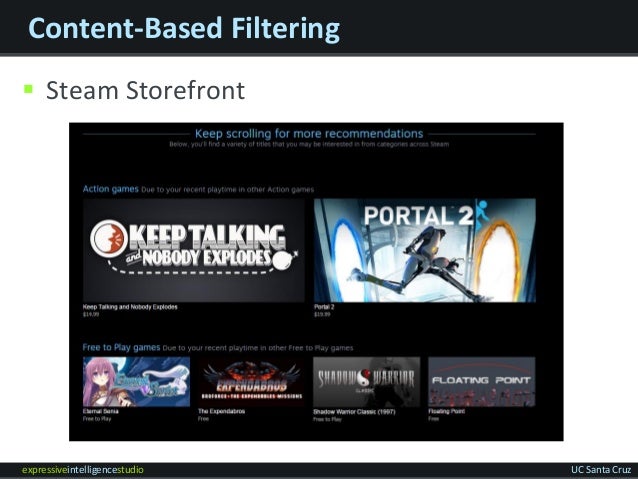Click the 'Eternal Senia' title text
The width and height of the screenshot is (638, 479).
(101, 411)
